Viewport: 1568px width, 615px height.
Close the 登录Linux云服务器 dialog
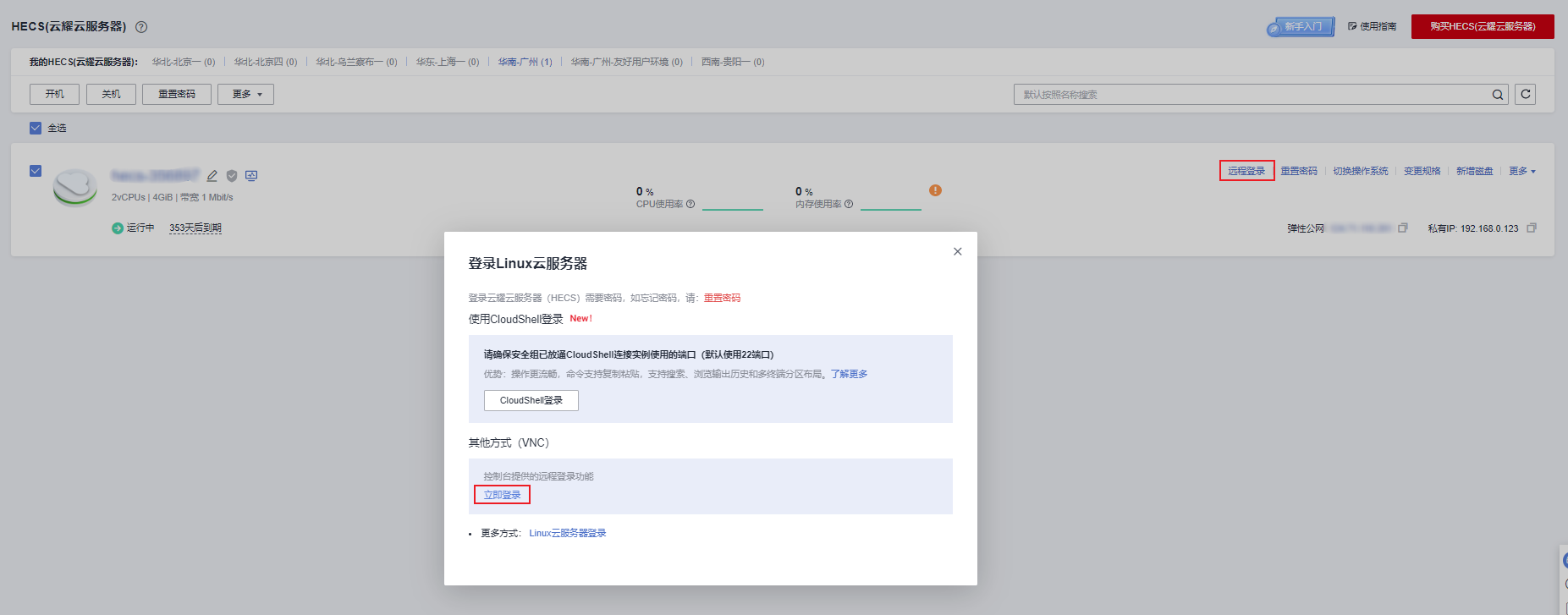point(958,251)
